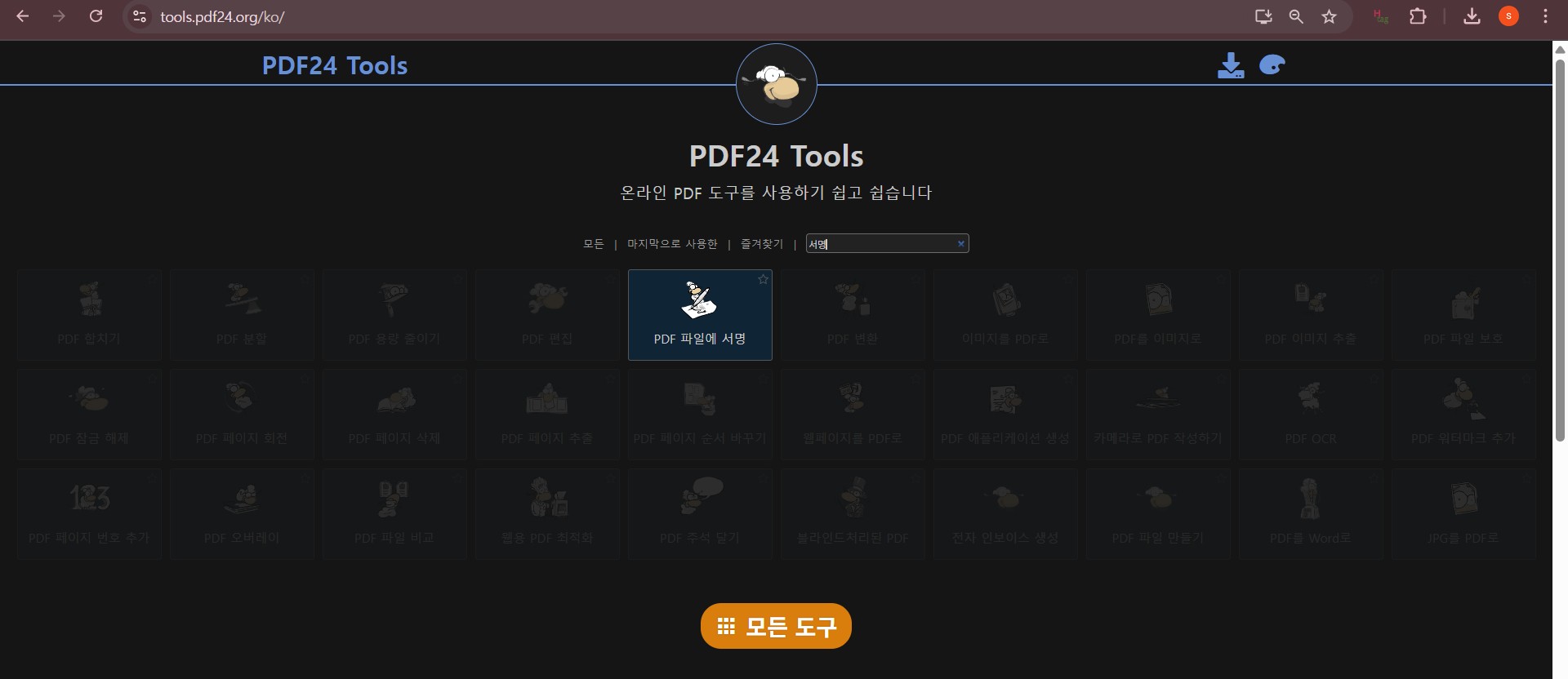Open the PDF 페이지 삭제 tool

[394, 415]
